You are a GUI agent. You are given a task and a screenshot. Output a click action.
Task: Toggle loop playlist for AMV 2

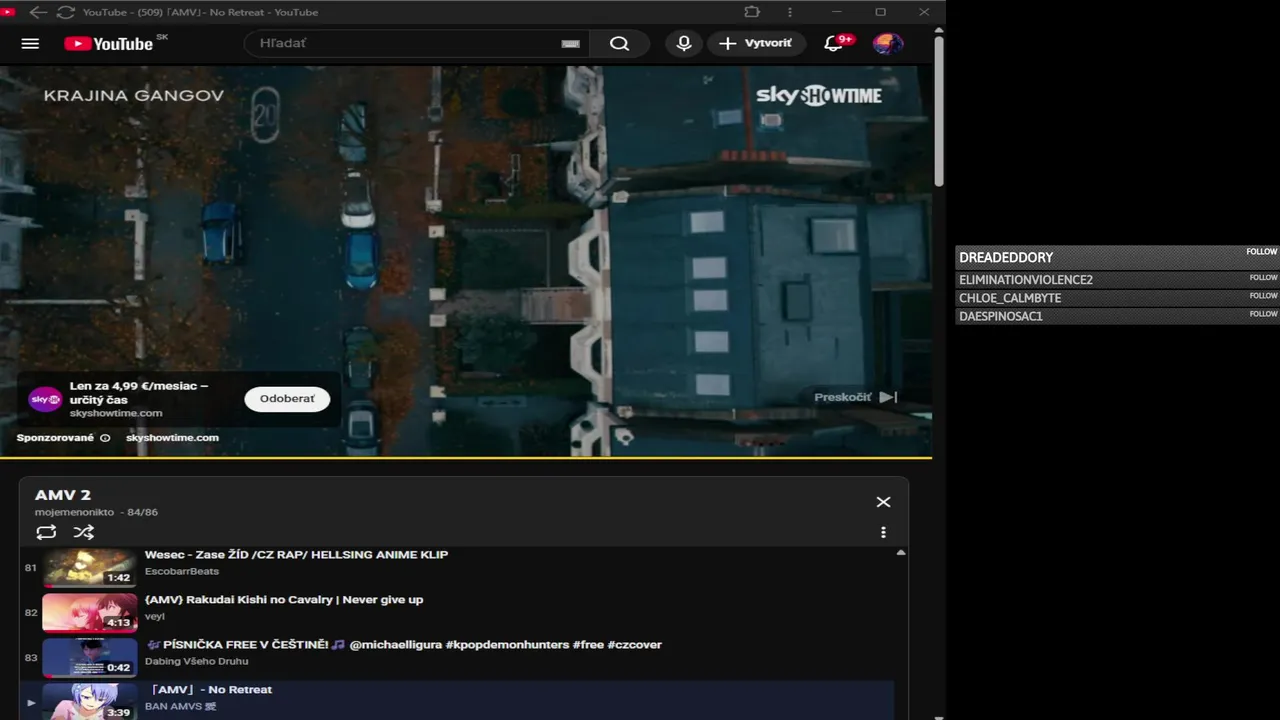pos(46,532)
